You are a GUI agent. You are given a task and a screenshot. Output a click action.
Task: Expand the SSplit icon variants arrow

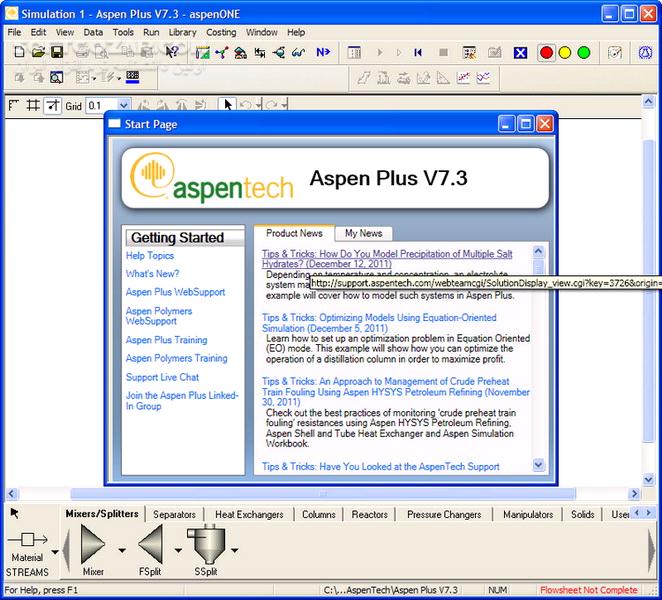(x=234, y=550)
